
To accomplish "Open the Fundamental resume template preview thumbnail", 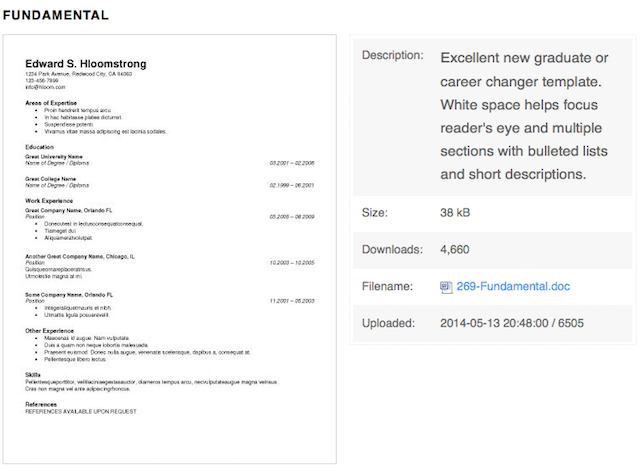I will click(170, 249).
